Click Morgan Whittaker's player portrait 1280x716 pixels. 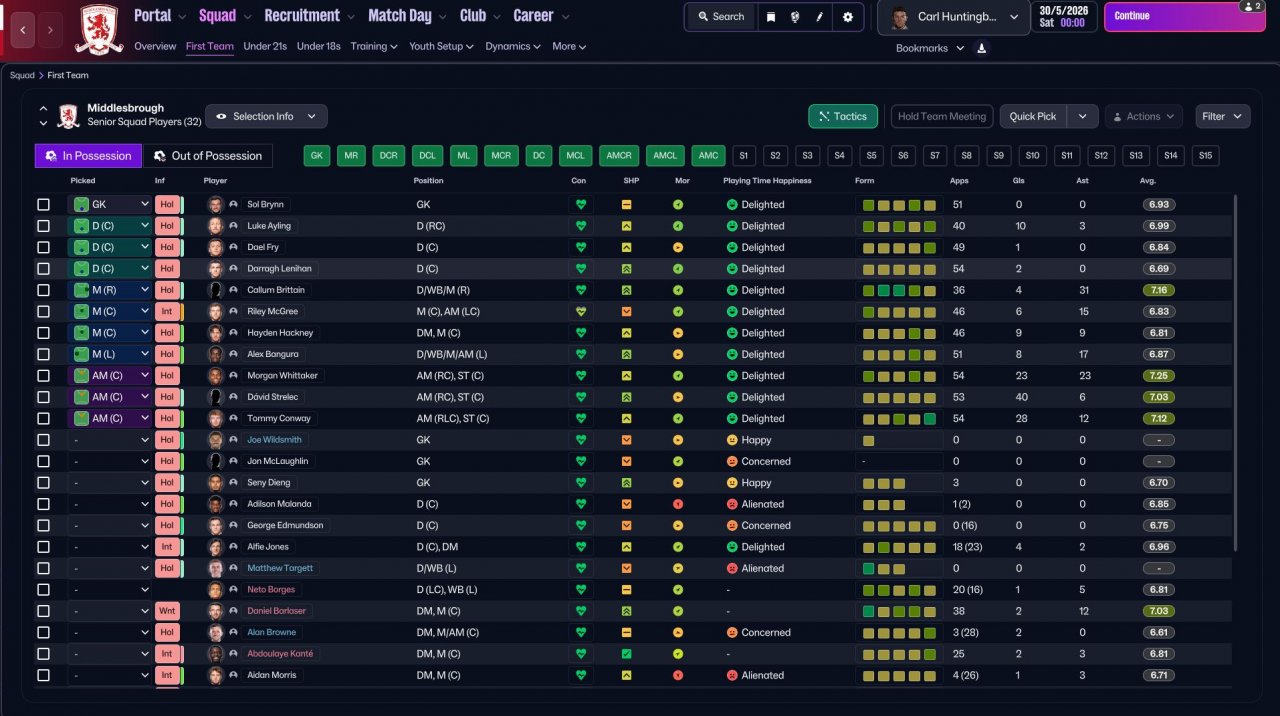tap(215, 376)
